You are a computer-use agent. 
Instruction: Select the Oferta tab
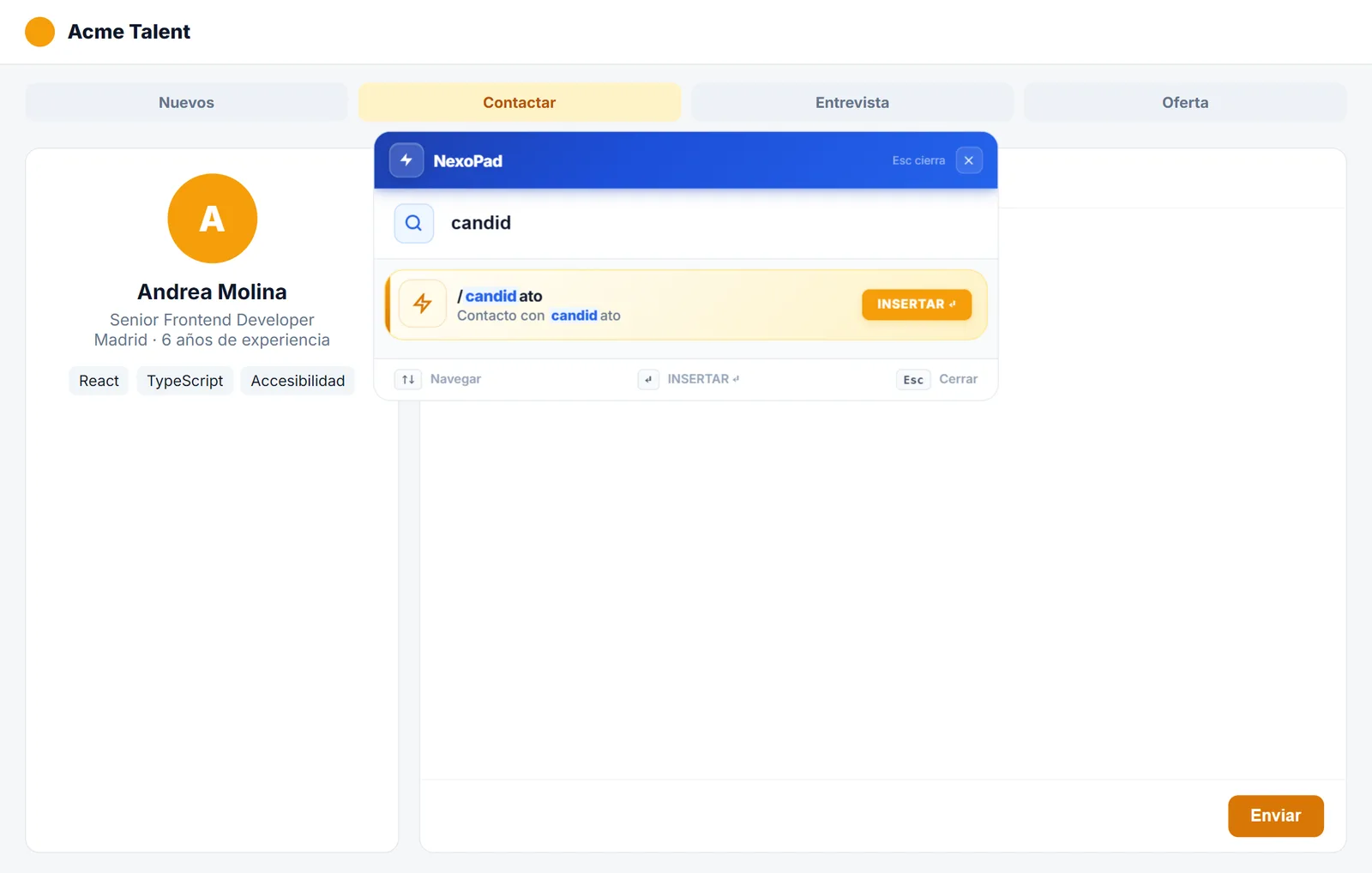point(1185,102)
